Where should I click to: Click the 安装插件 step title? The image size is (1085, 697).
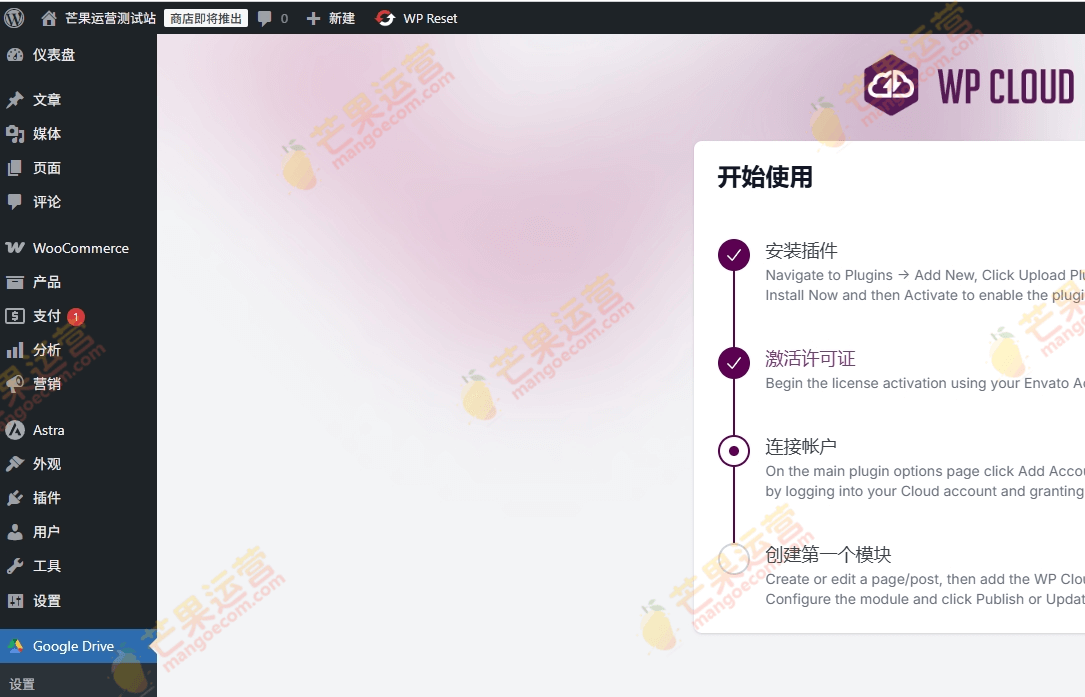[x=801, y=251]
